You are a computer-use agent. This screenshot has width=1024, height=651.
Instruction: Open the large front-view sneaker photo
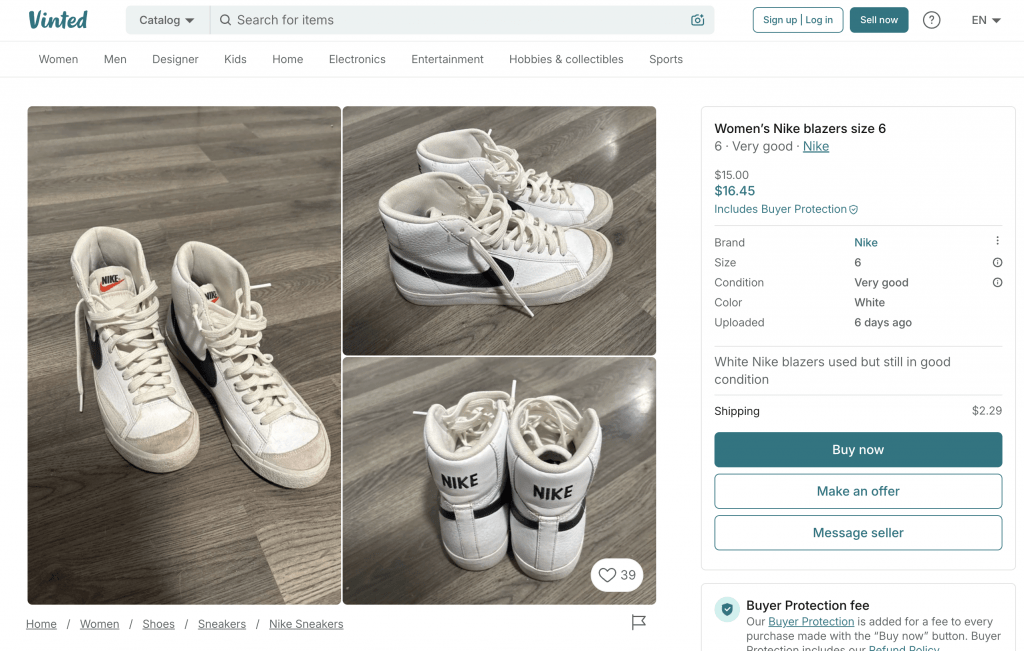pos(184,355)
